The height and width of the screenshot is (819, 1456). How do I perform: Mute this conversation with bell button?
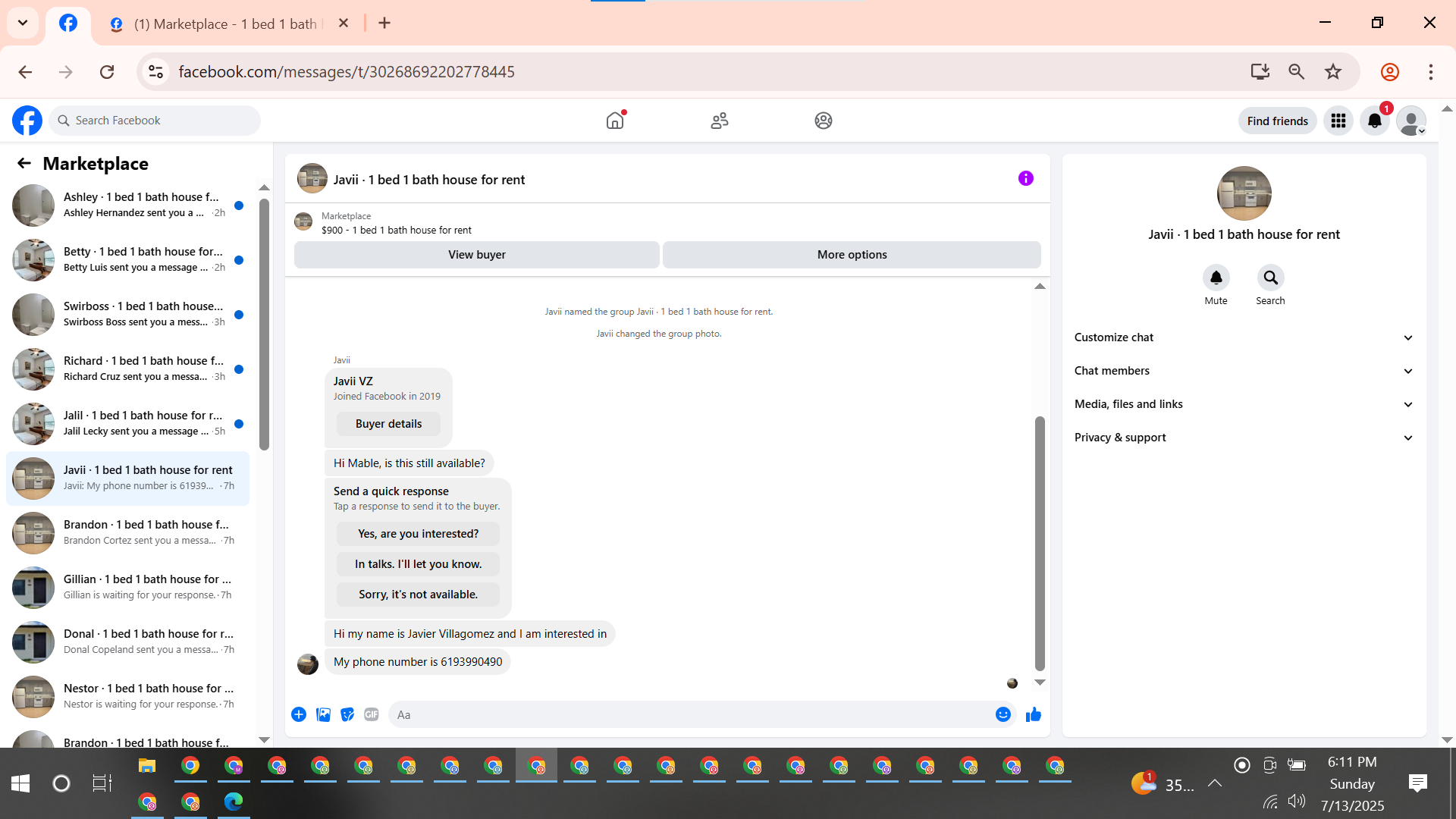click(1216, 278)
